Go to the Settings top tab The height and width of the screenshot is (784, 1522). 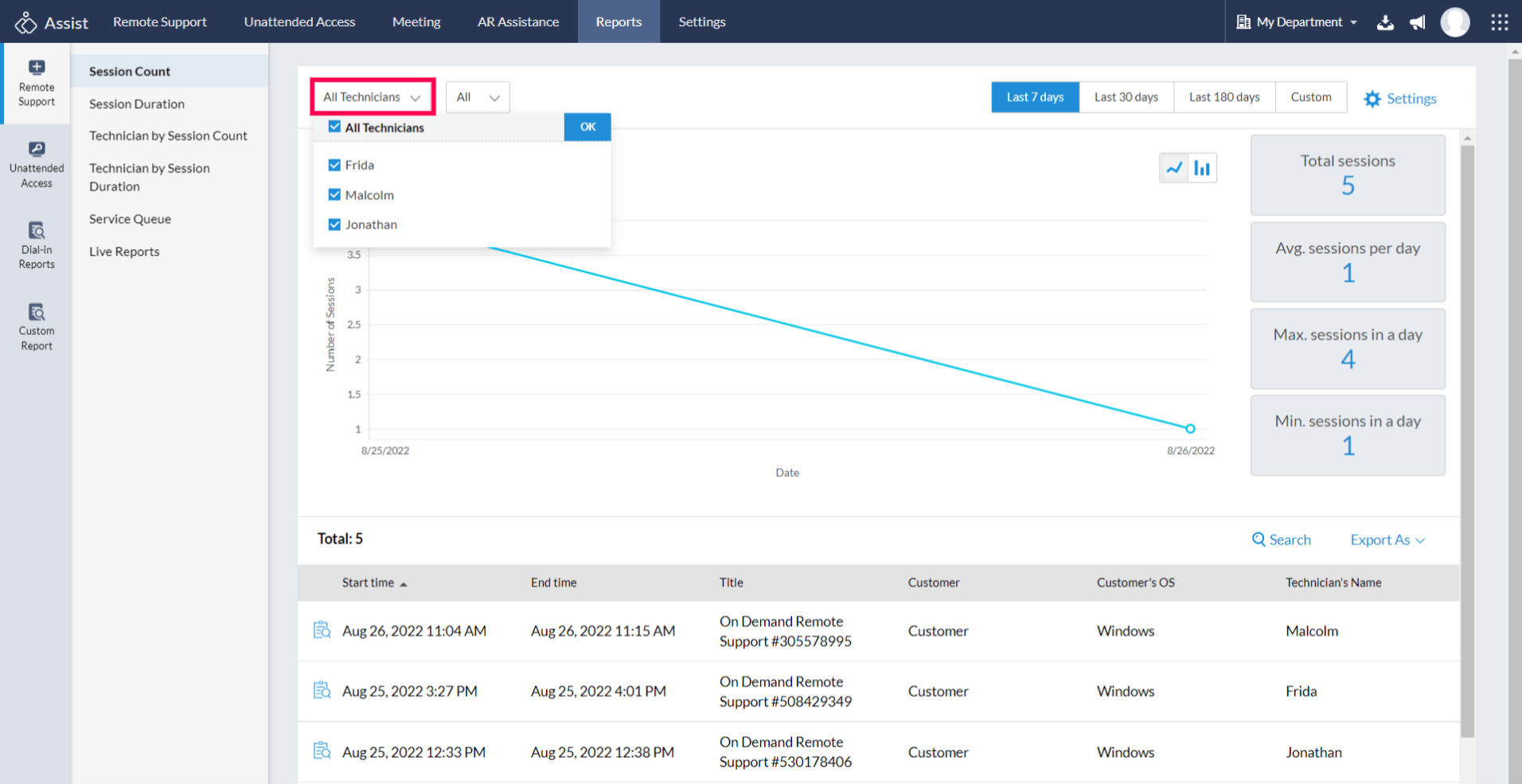click(701, 22)
